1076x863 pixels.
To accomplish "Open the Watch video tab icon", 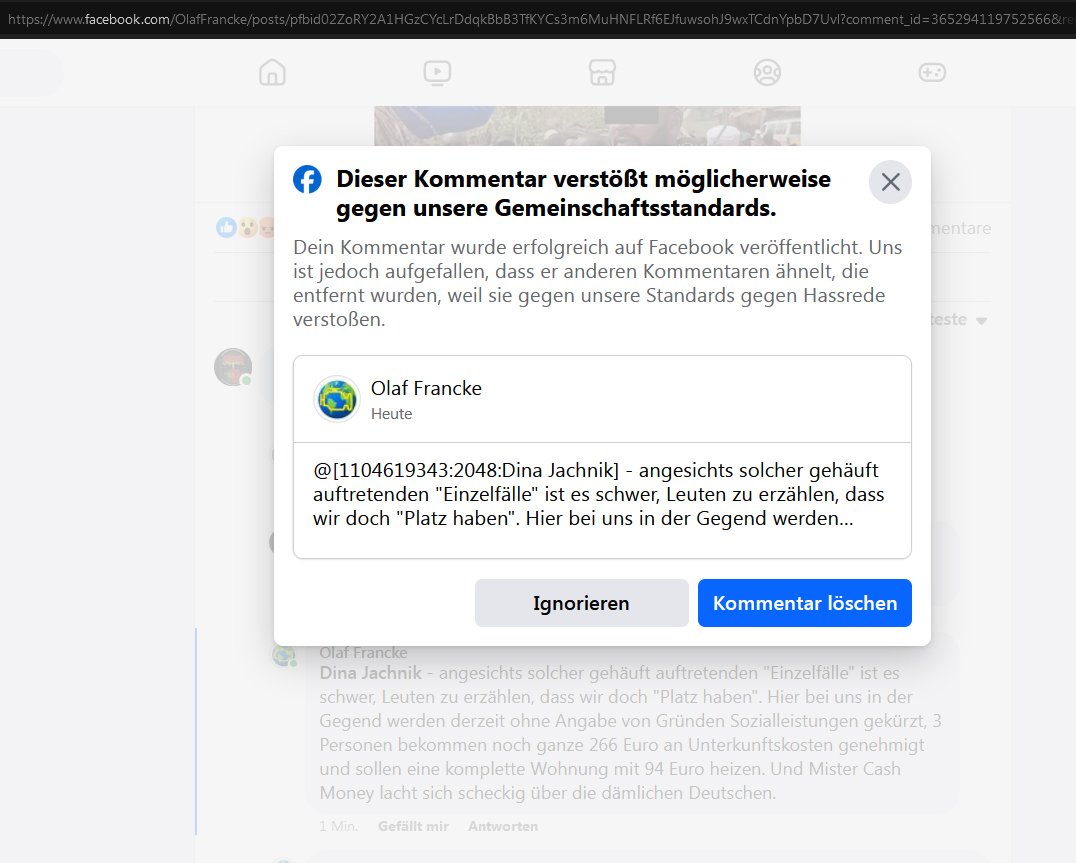I will click(x=437, y=72).
